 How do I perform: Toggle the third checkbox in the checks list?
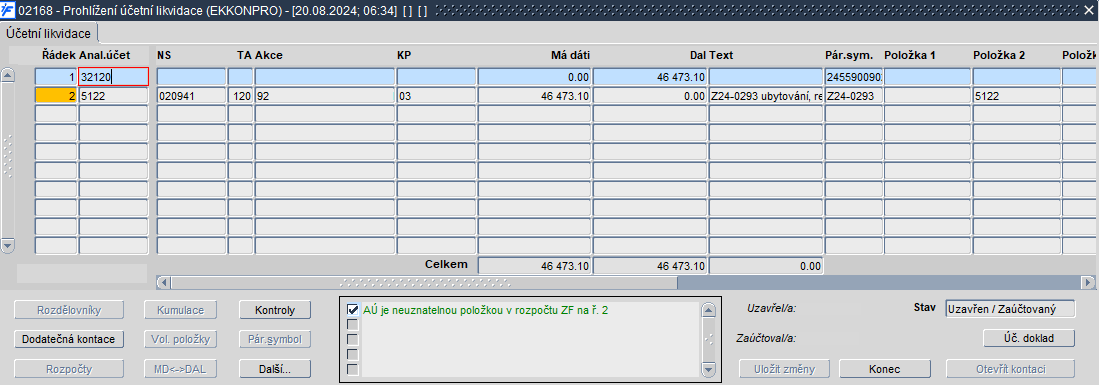[353, 339]
